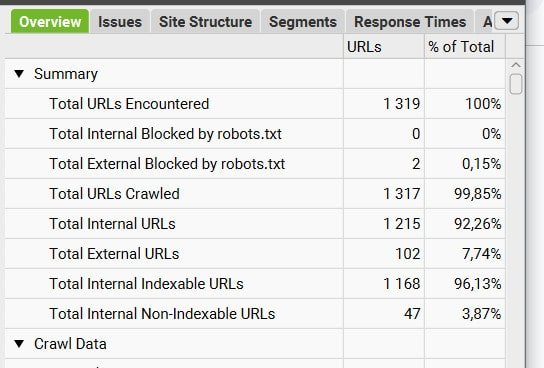Go to the Response Times tab
This screenshot has height=368, width=544.
click(410, 22)
